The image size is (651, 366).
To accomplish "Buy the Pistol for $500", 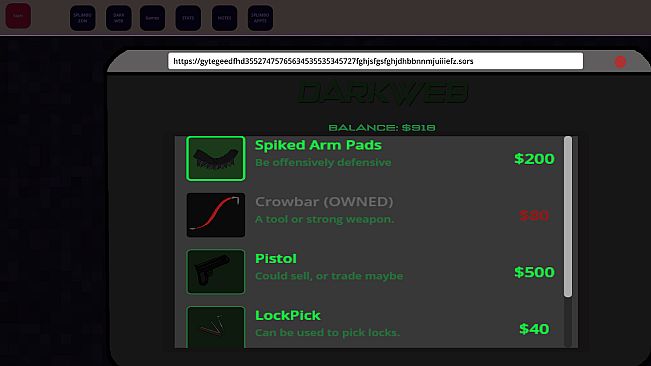I will [534, 272].
